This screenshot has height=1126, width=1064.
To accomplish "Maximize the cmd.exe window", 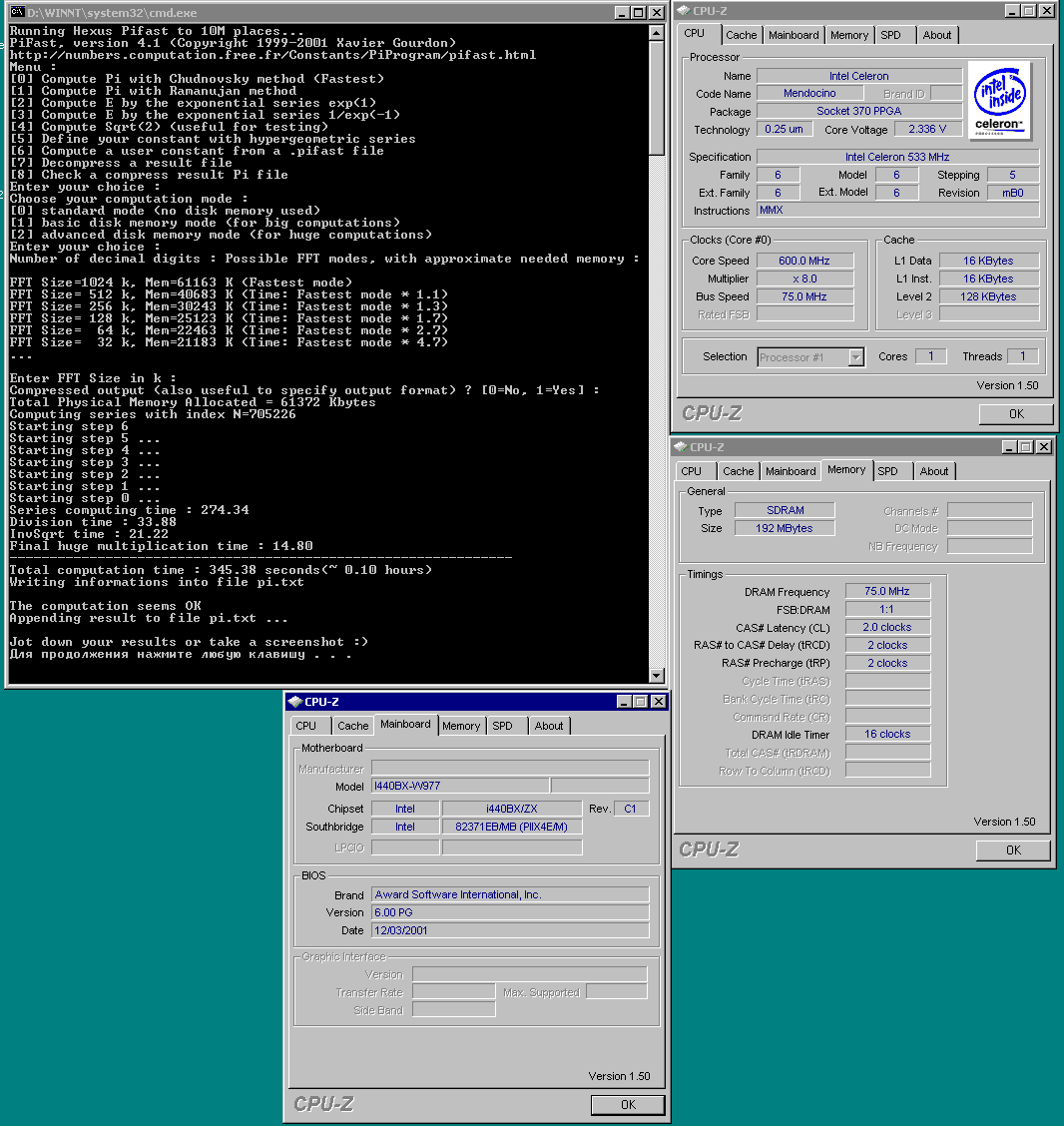I will click(x=638, y=12).
